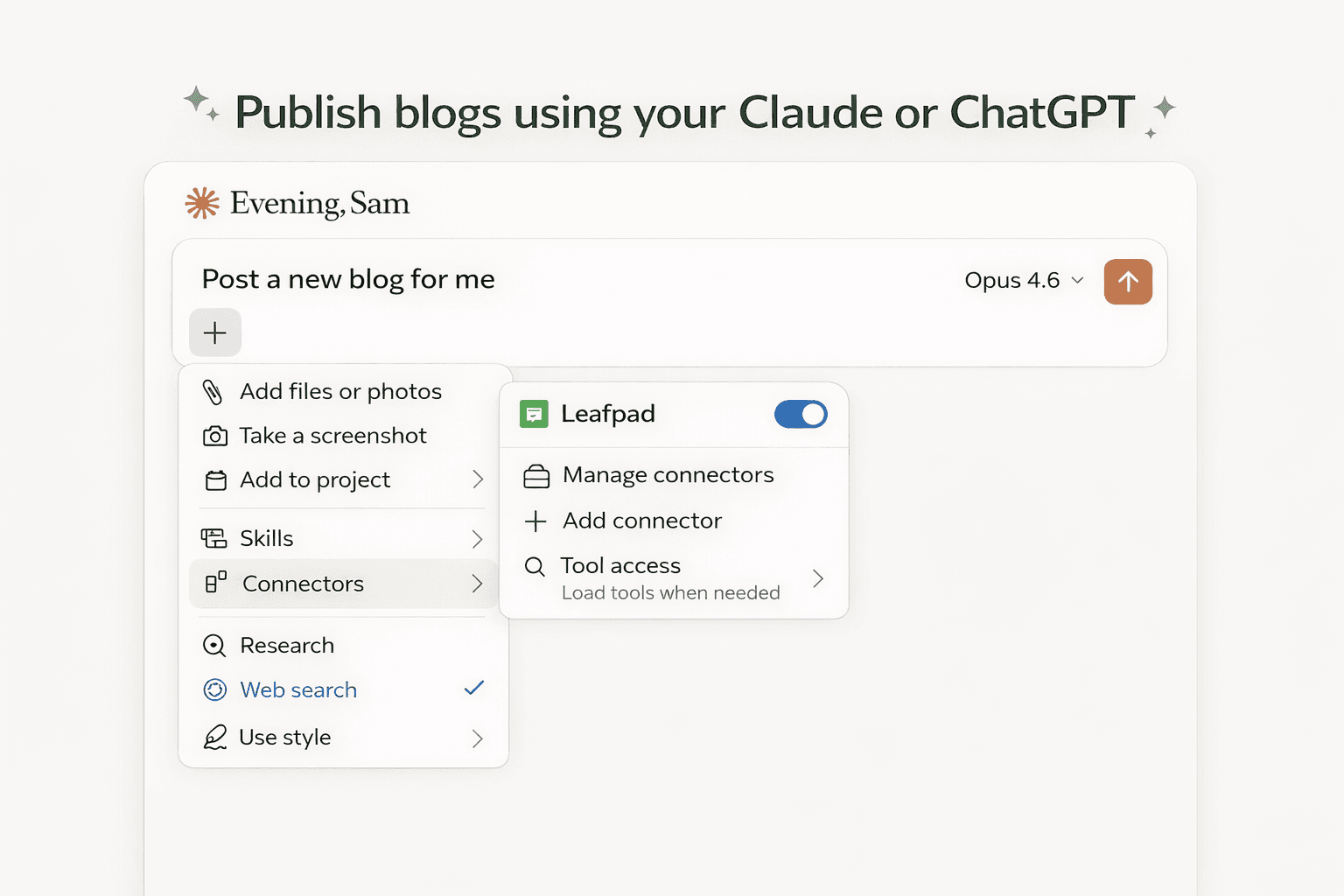Select the Research menu entry
The width and height of the screenshot is (1344, 896).
343,646
